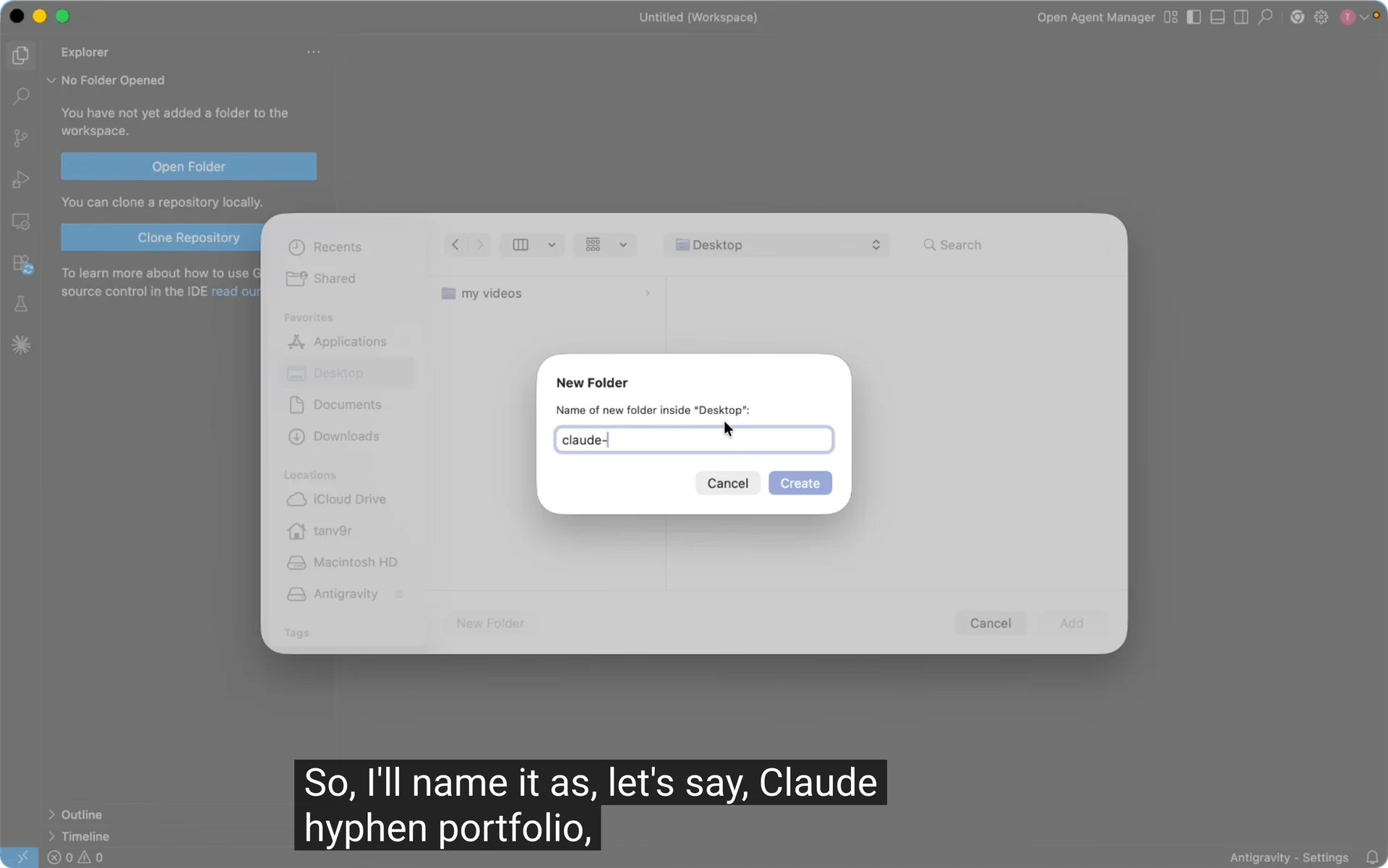Viewport: 1388px width, 868px height.
Task: Expand my videos folder chevron
Action: click(647, 293)
